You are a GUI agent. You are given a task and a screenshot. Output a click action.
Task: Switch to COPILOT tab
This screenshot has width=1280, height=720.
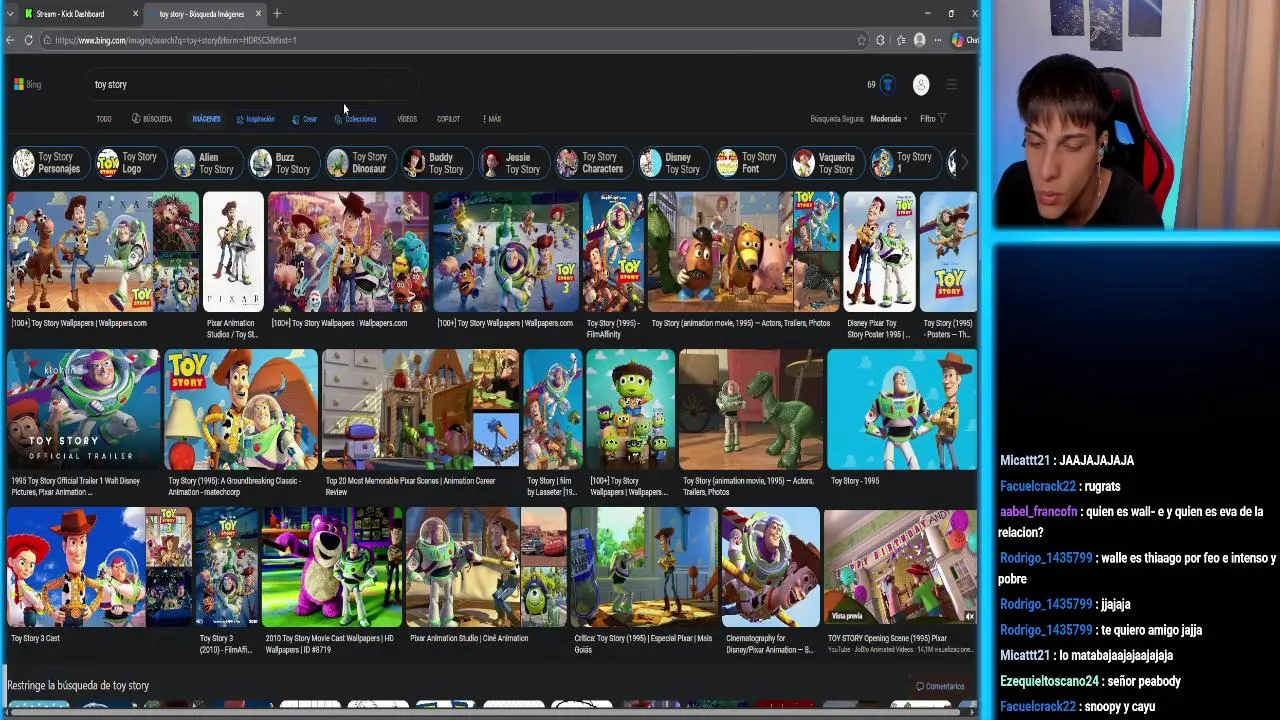pos(448,119)
